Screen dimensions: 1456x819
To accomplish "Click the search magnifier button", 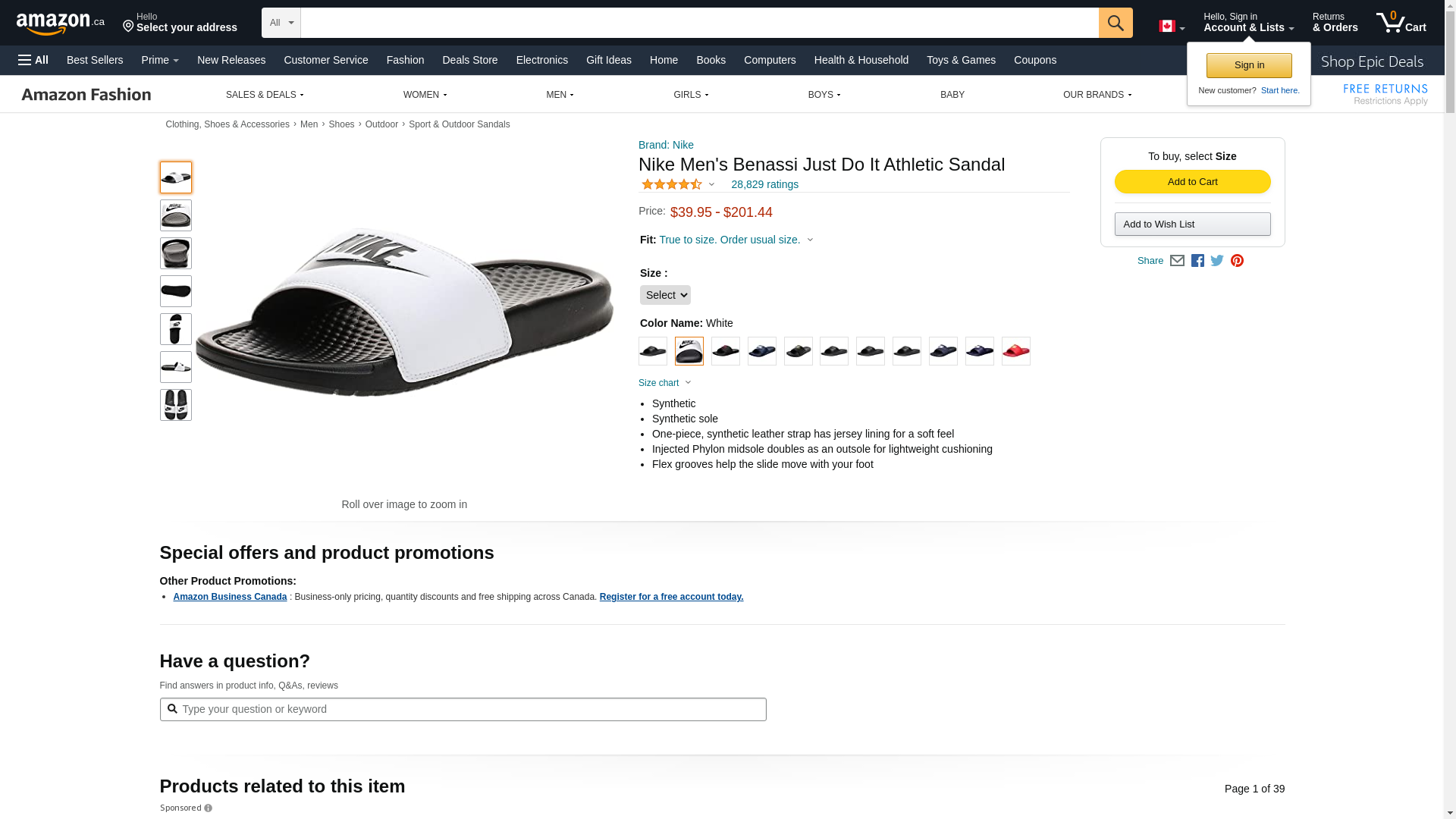I will click(x=1115, y=23).
